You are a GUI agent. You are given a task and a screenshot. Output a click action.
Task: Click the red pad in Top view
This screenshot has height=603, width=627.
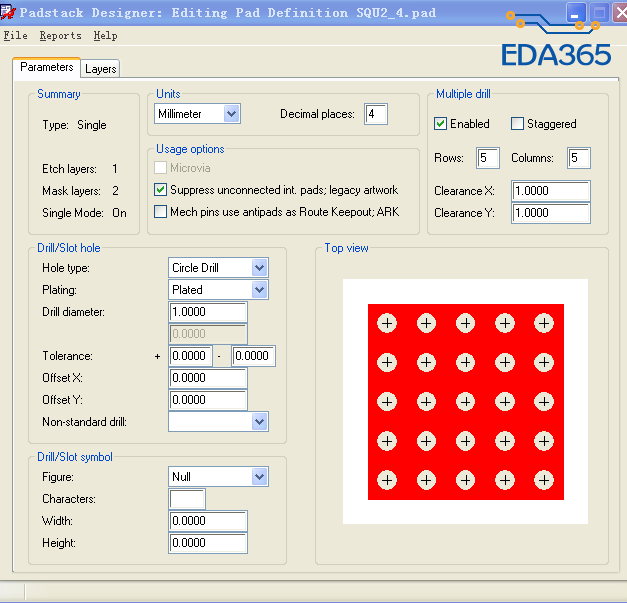[466, 402]
